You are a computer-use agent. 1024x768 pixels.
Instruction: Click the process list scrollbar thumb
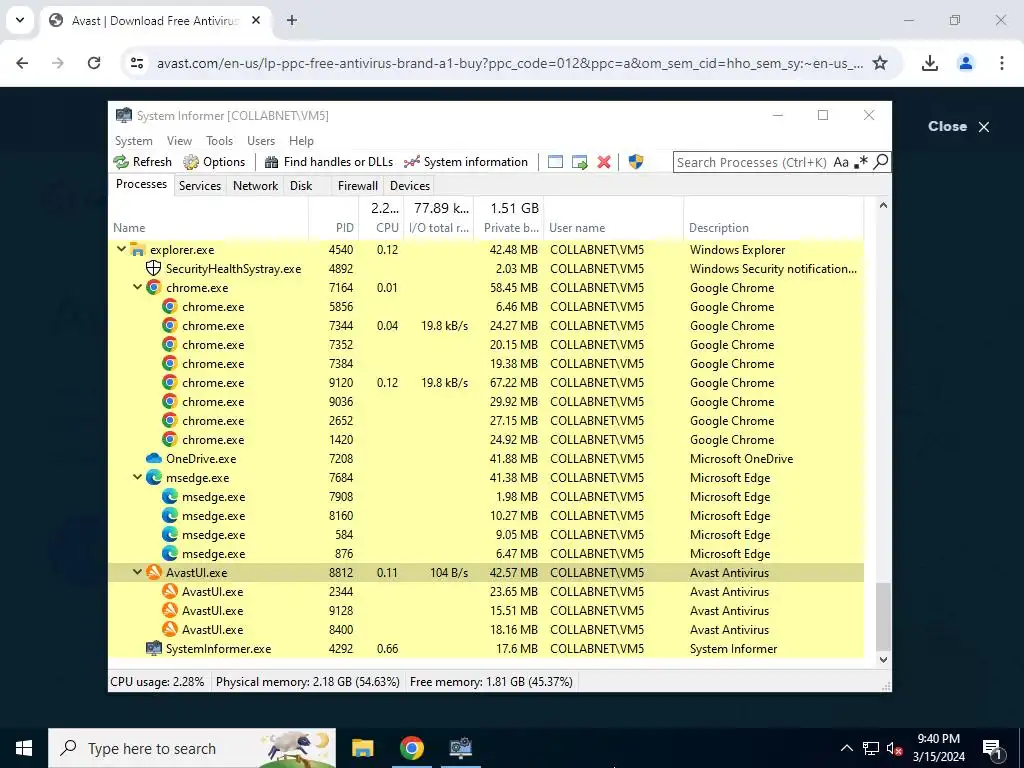coord(883,616)
